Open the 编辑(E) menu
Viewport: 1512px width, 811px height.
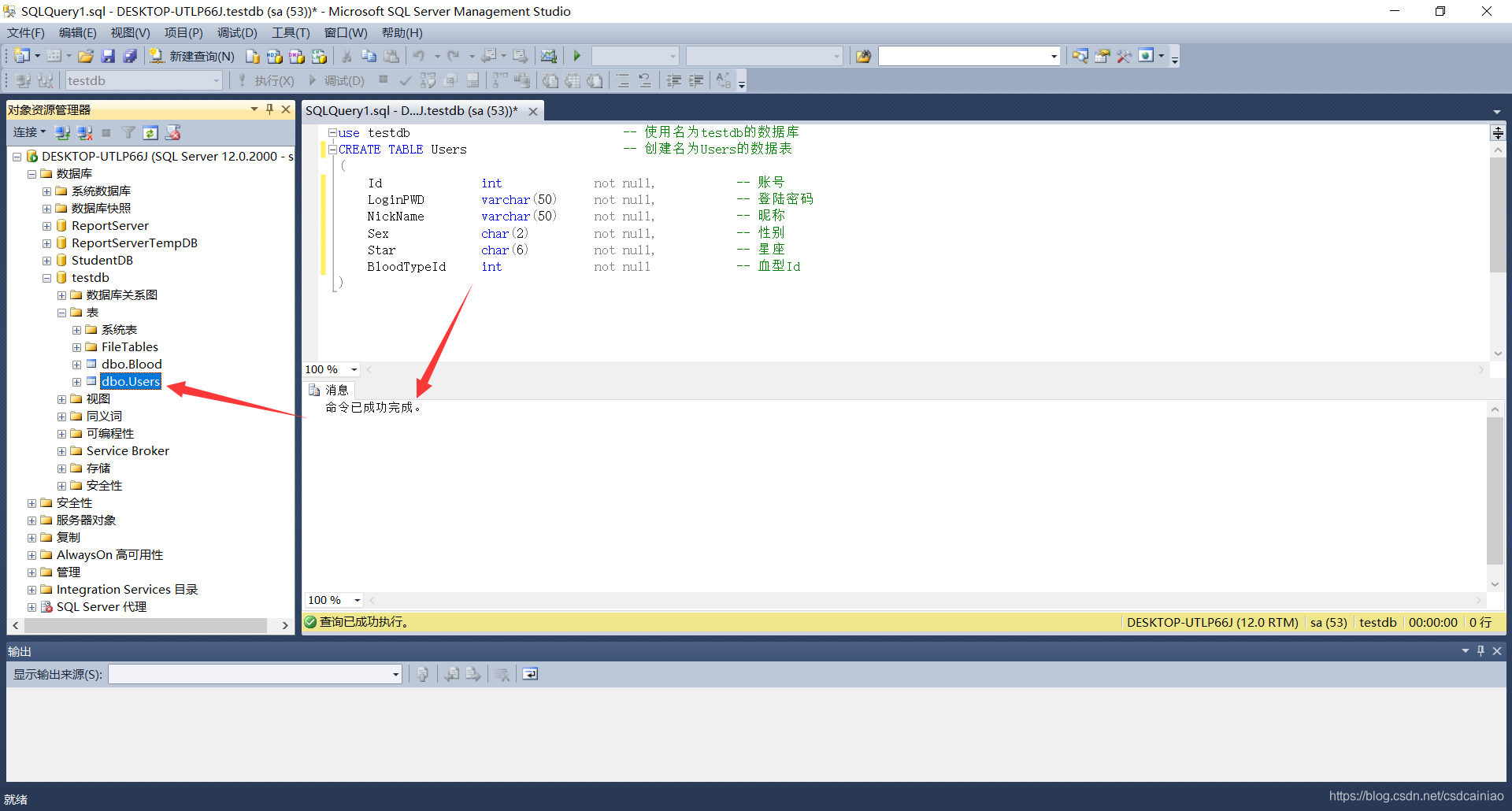[x=77, y=32]
